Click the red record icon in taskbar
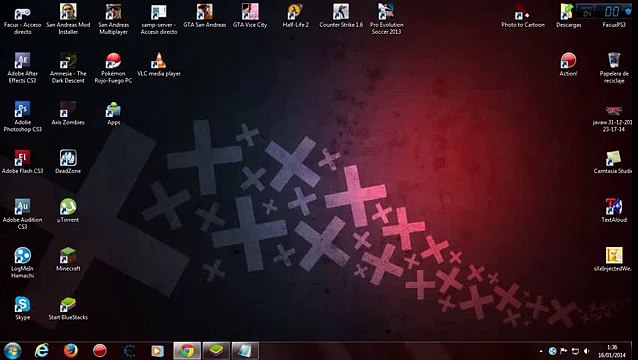 [x=100, y=351]
